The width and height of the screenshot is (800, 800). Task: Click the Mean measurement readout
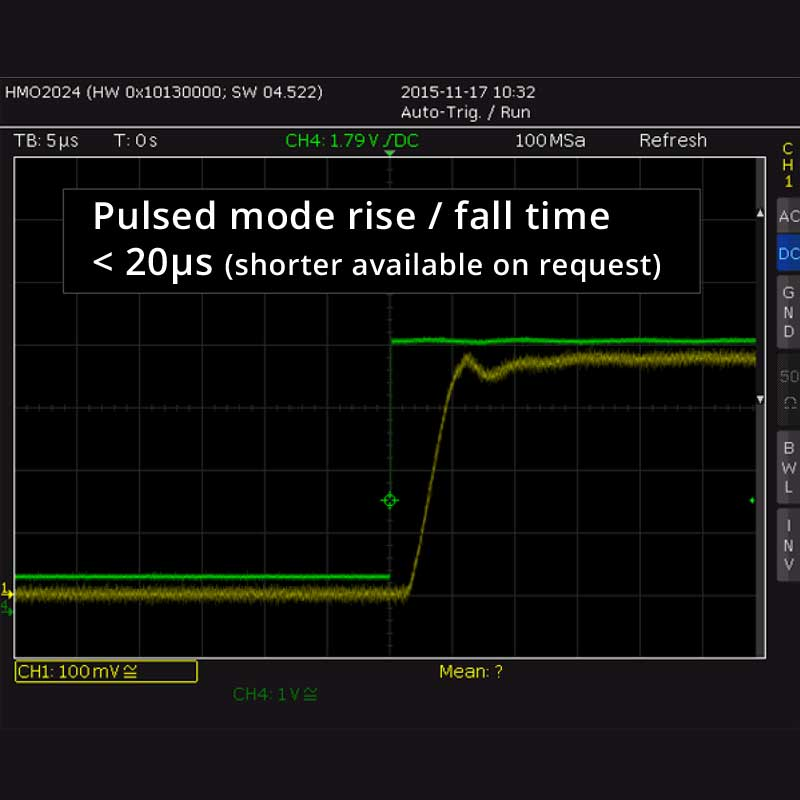click(x=471, y=672)
